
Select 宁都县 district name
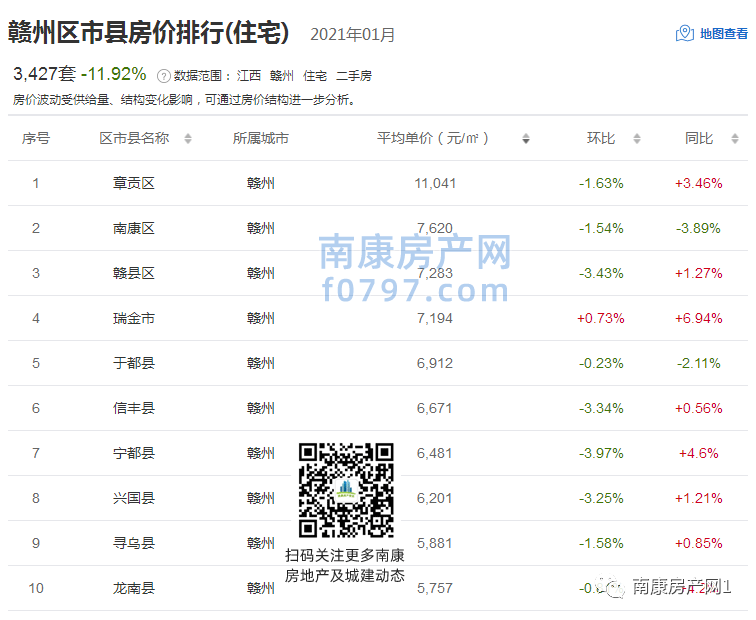click(x=134, y=453)
